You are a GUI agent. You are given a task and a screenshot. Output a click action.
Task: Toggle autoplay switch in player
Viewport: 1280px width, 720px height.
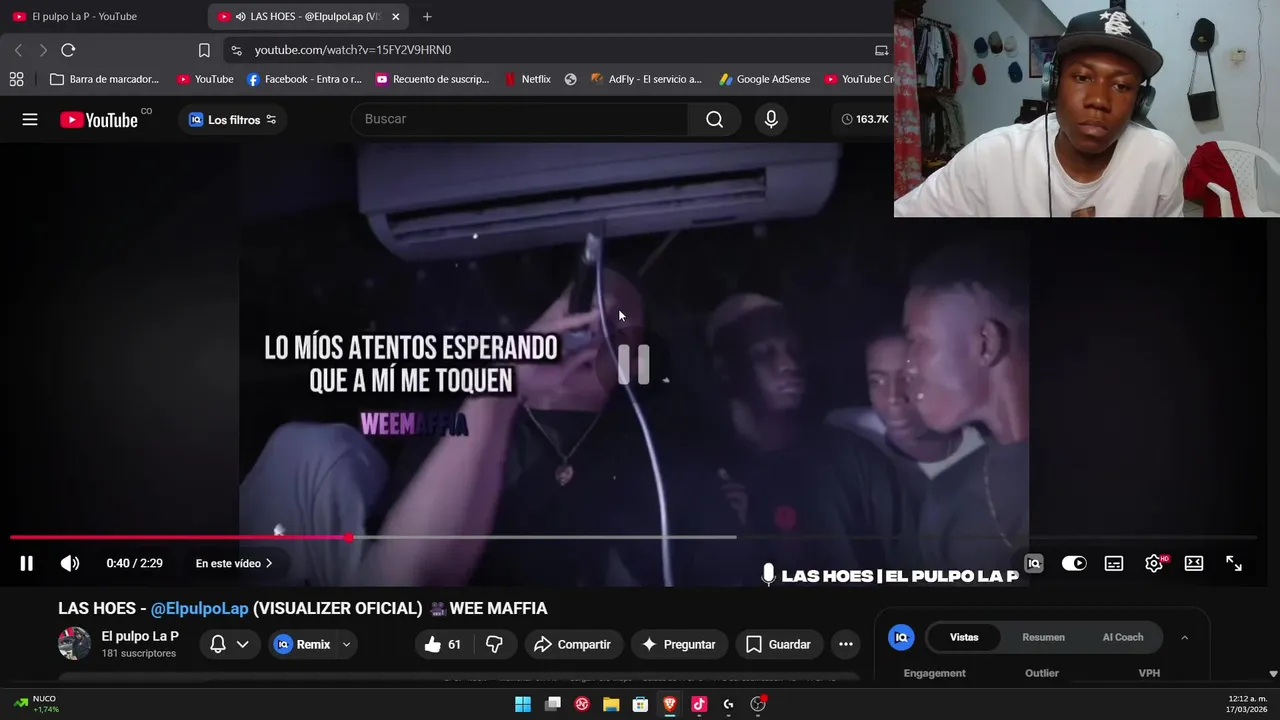tap(1074, 563)
